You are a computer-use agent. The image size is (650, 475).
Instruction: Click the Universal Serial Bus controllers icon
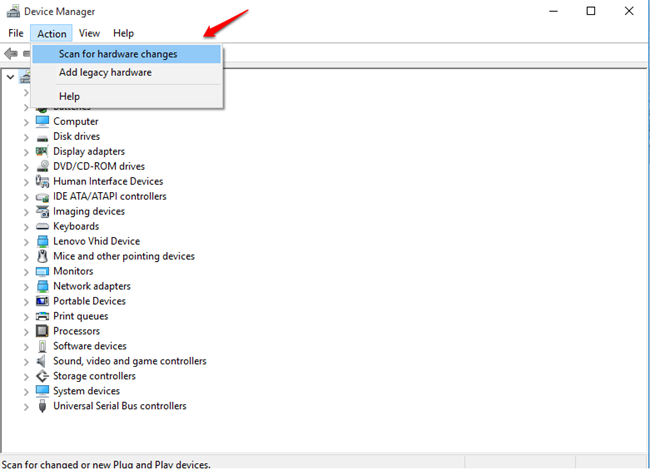[x=43, y=406]
